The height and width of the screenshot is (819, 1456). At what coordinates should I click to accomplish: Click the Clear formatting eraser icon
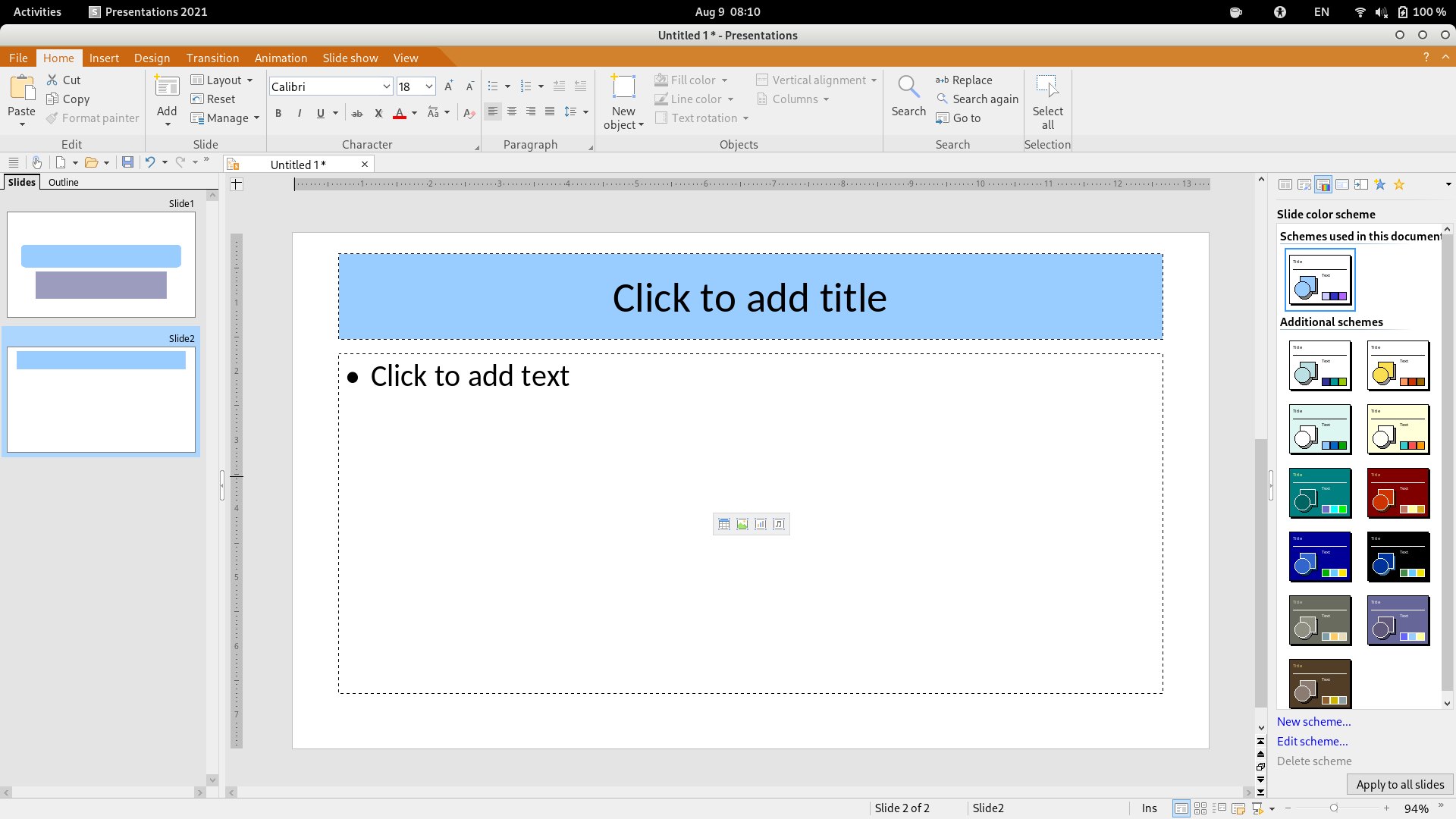tap(469, 113)
